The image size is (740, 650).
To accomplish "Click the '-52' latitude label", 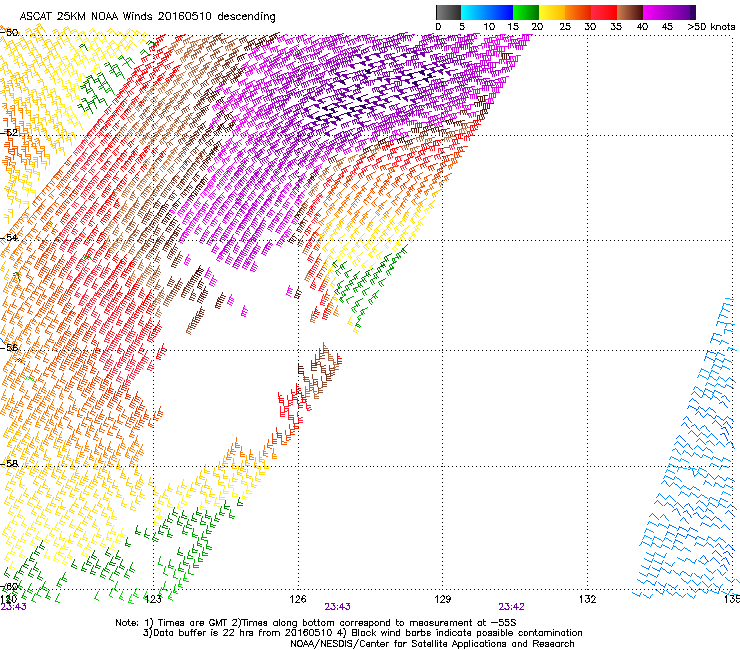I will point(9,133).
